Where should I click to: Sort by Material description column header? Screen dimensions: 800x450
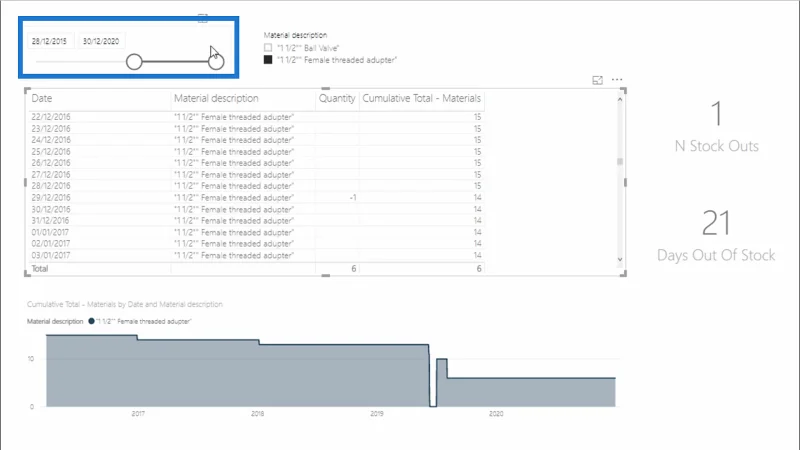click(216, 98)
